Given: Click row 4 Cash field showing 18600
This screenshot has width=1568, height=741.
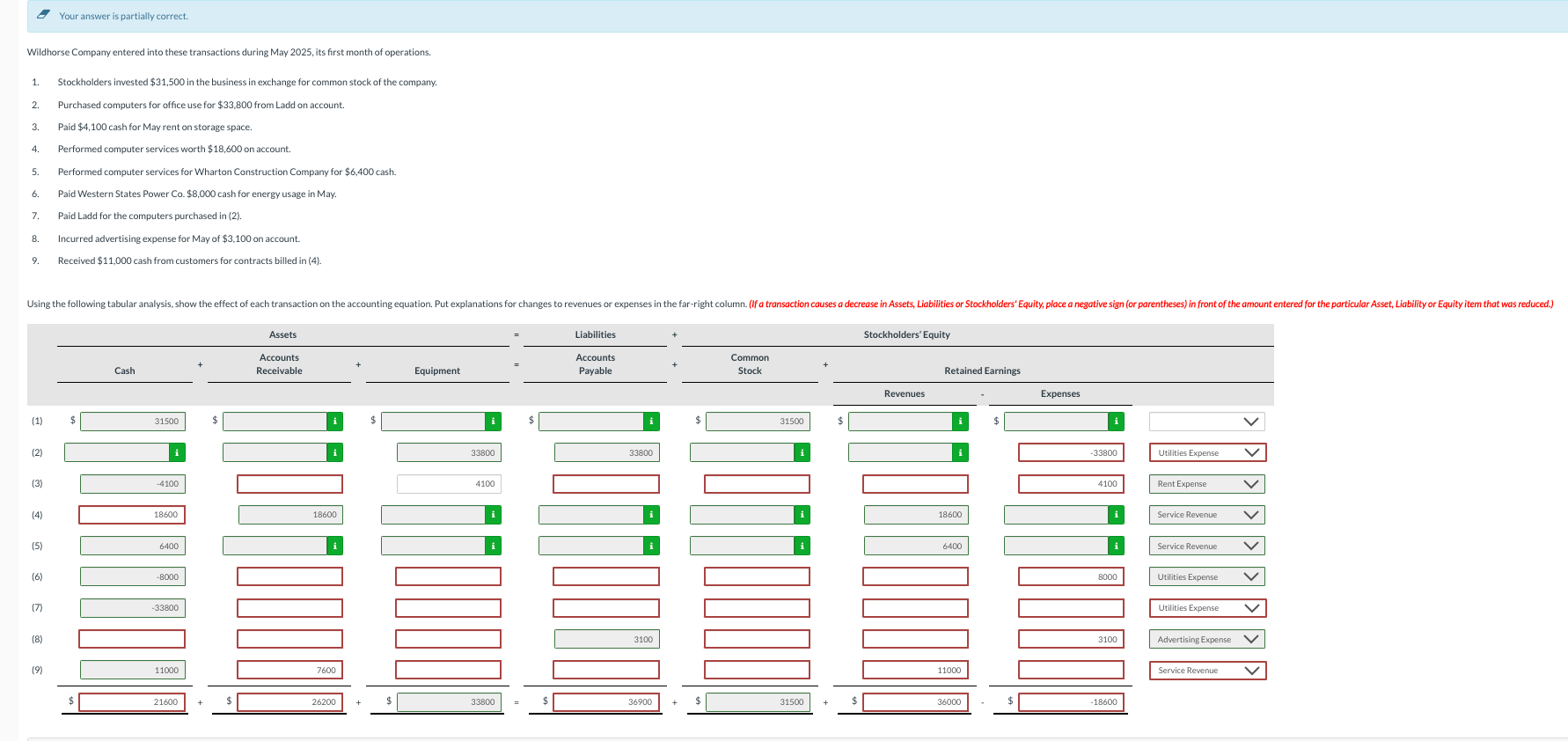Looking at the screenshot, I should tap(132, 515).
